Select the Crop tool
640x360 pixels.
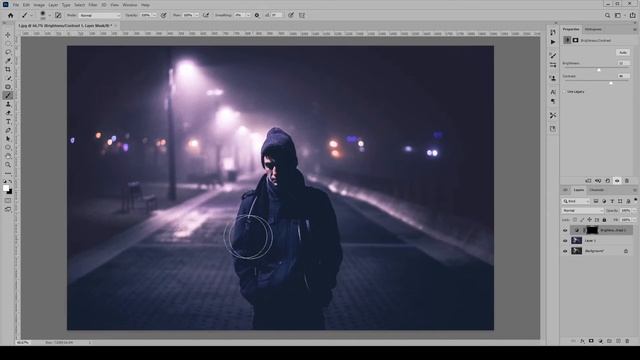(x=8, y=69)
